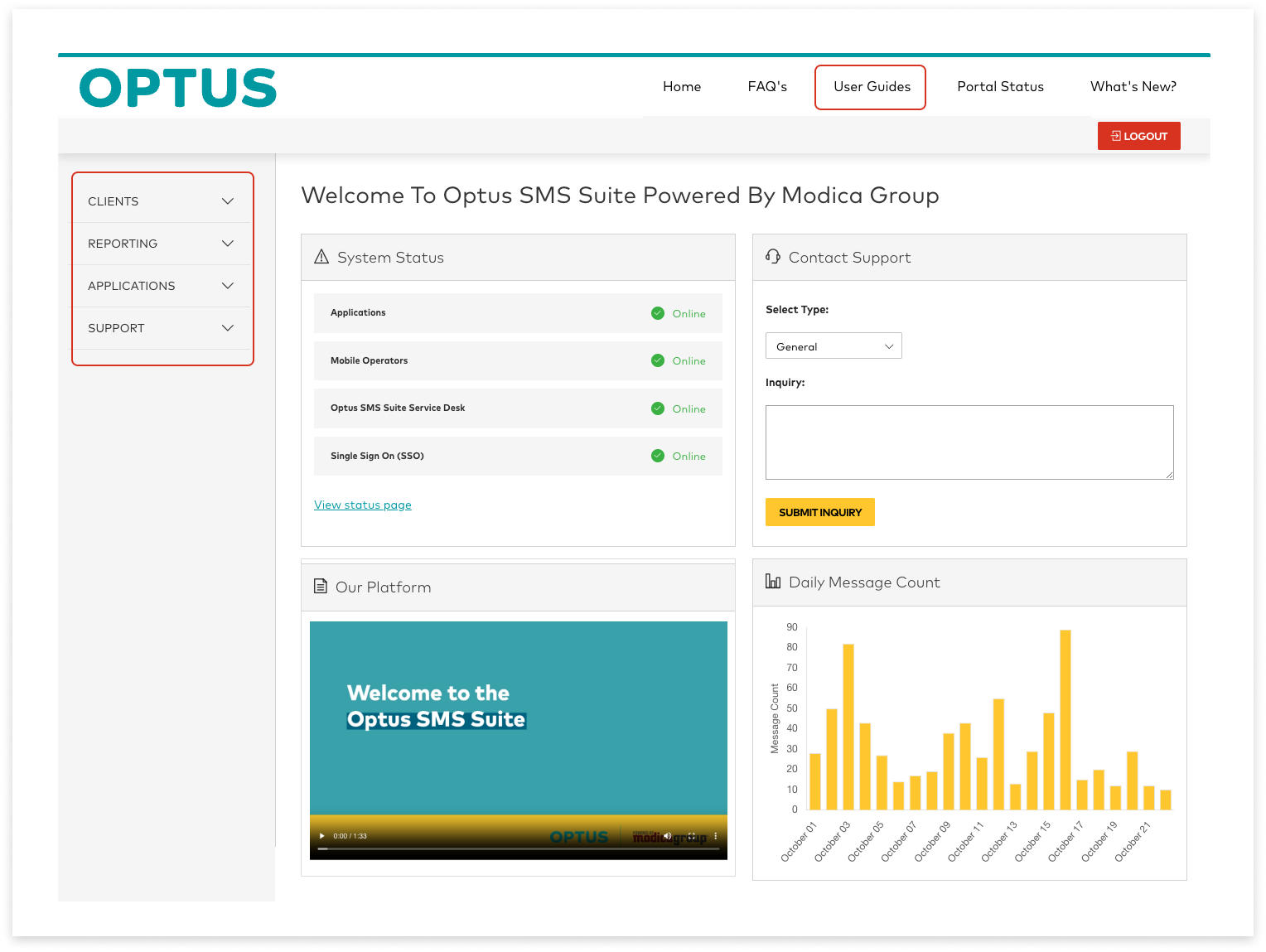Go to Portal Status in top navigation
The image size is (1266, 952).
1000,87
